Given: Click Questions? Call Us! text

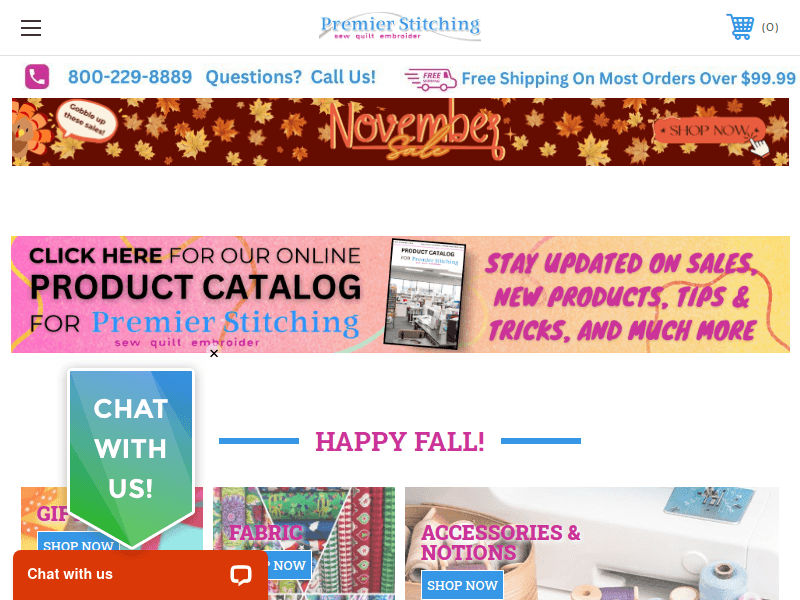Looking at the screenshot, I should click(x=290, y=77).
